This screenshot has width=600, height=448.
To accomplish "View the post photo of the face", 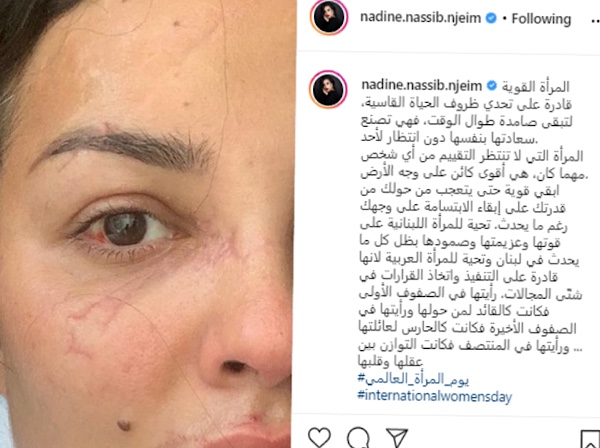I will coord(147,224).
